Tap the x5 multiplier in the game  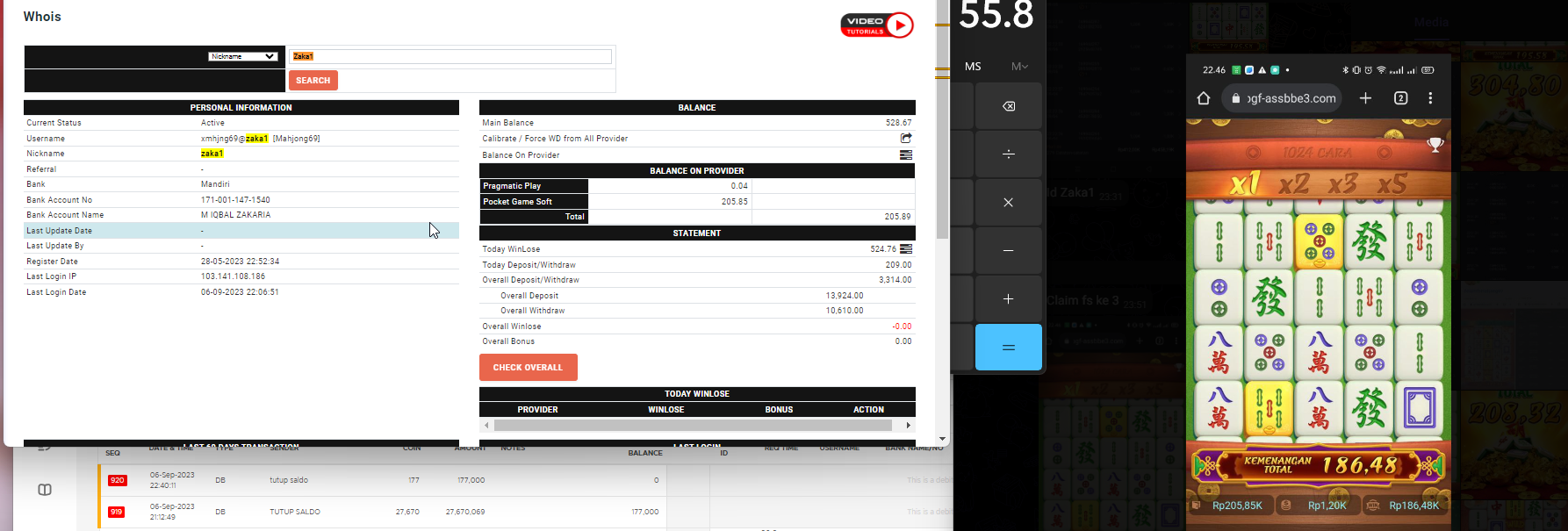1392,183
